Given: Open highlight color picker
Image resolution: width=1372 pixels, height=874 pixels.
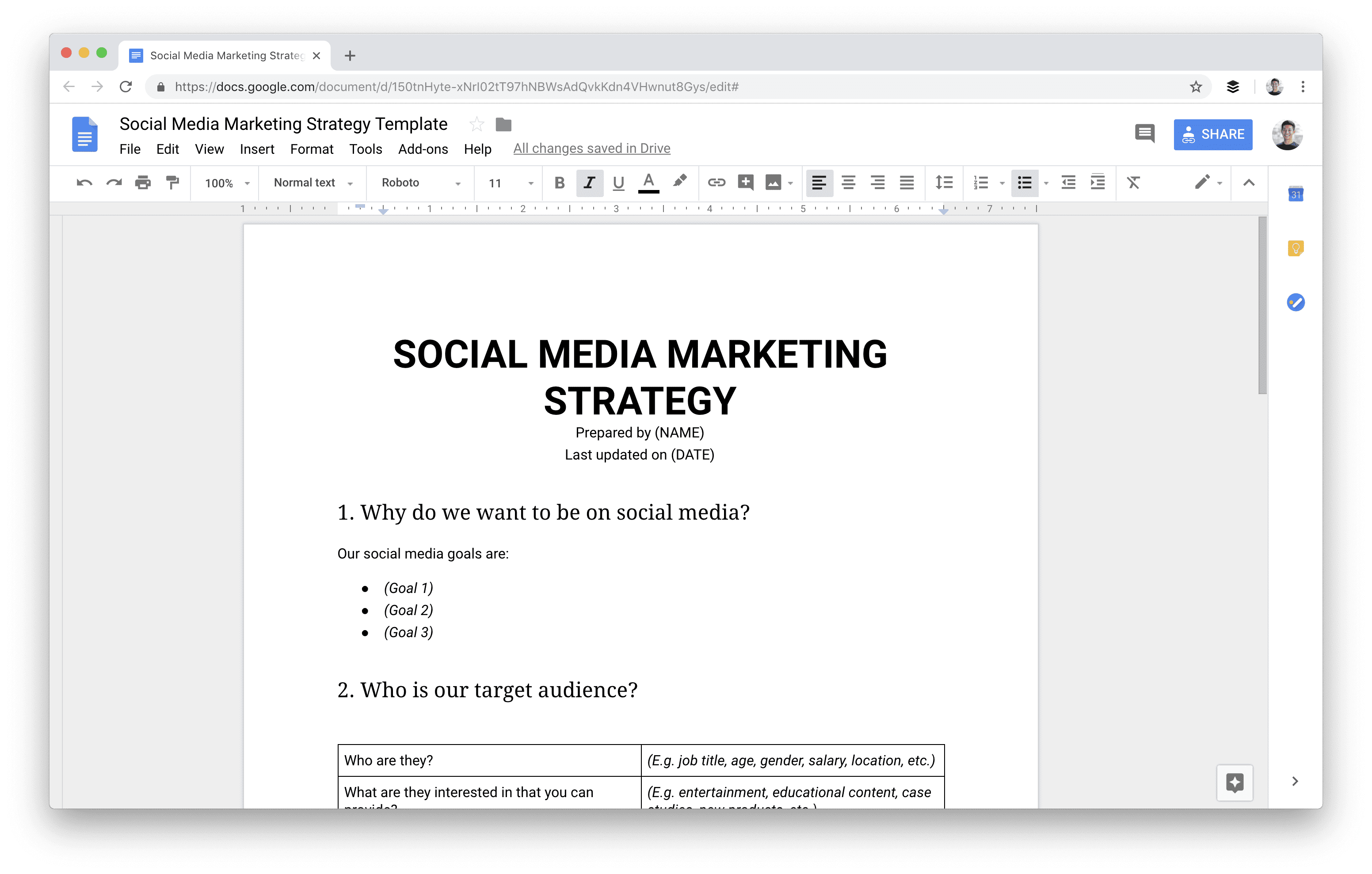Looking at the screenshot, I should (679, 182).
